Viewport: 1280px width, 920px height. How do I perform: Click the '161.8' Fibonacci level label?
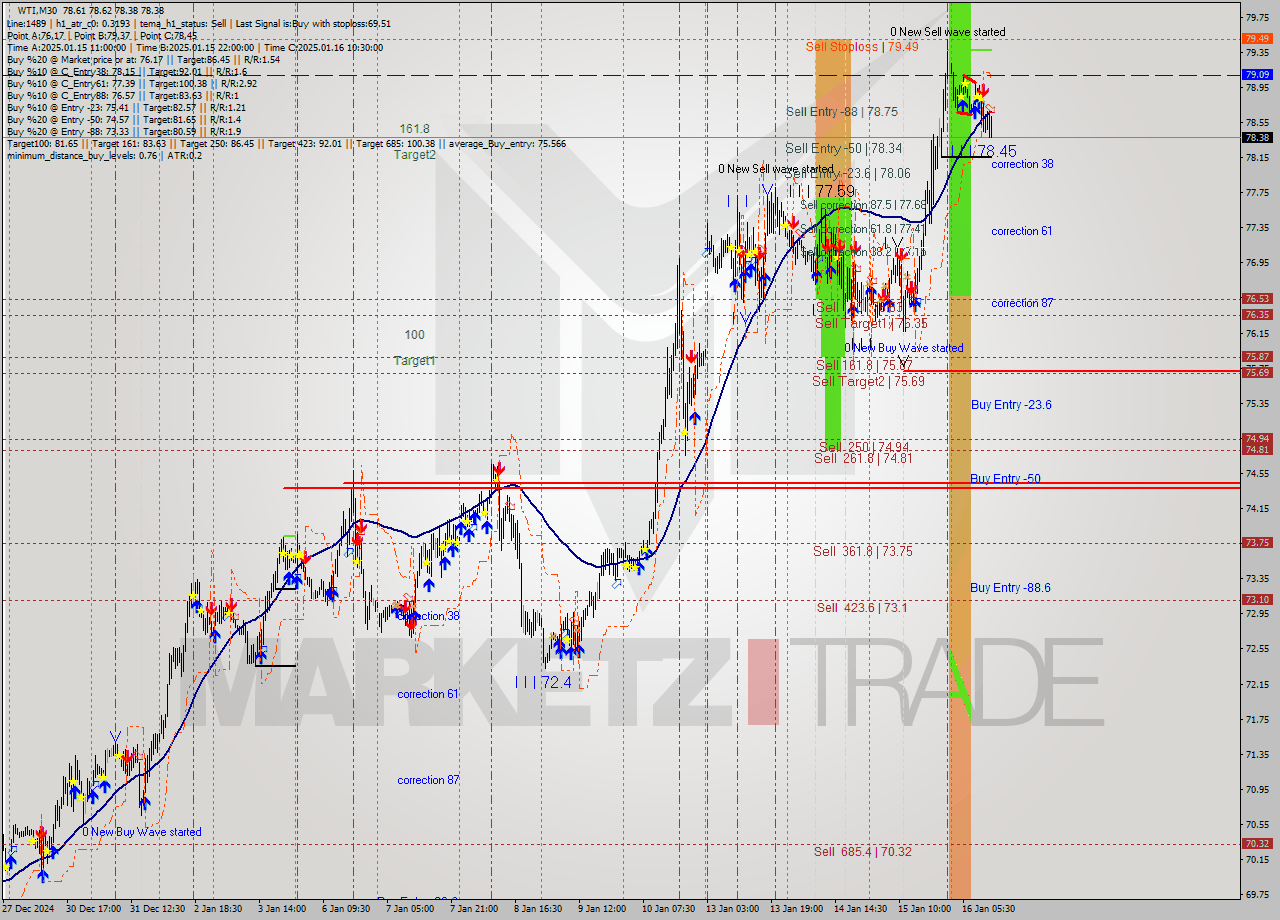point(414,129)
